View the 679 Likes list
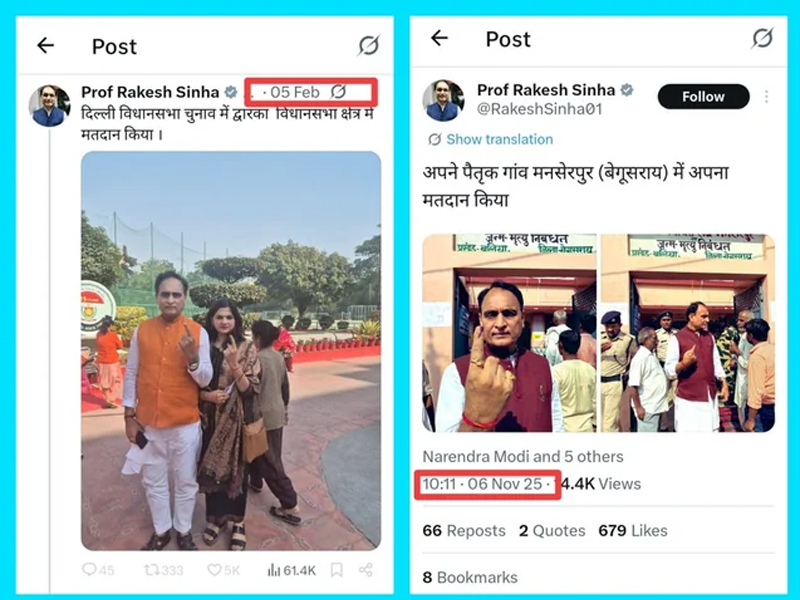The width and height of the screenshot is (800, 600). 633,531
